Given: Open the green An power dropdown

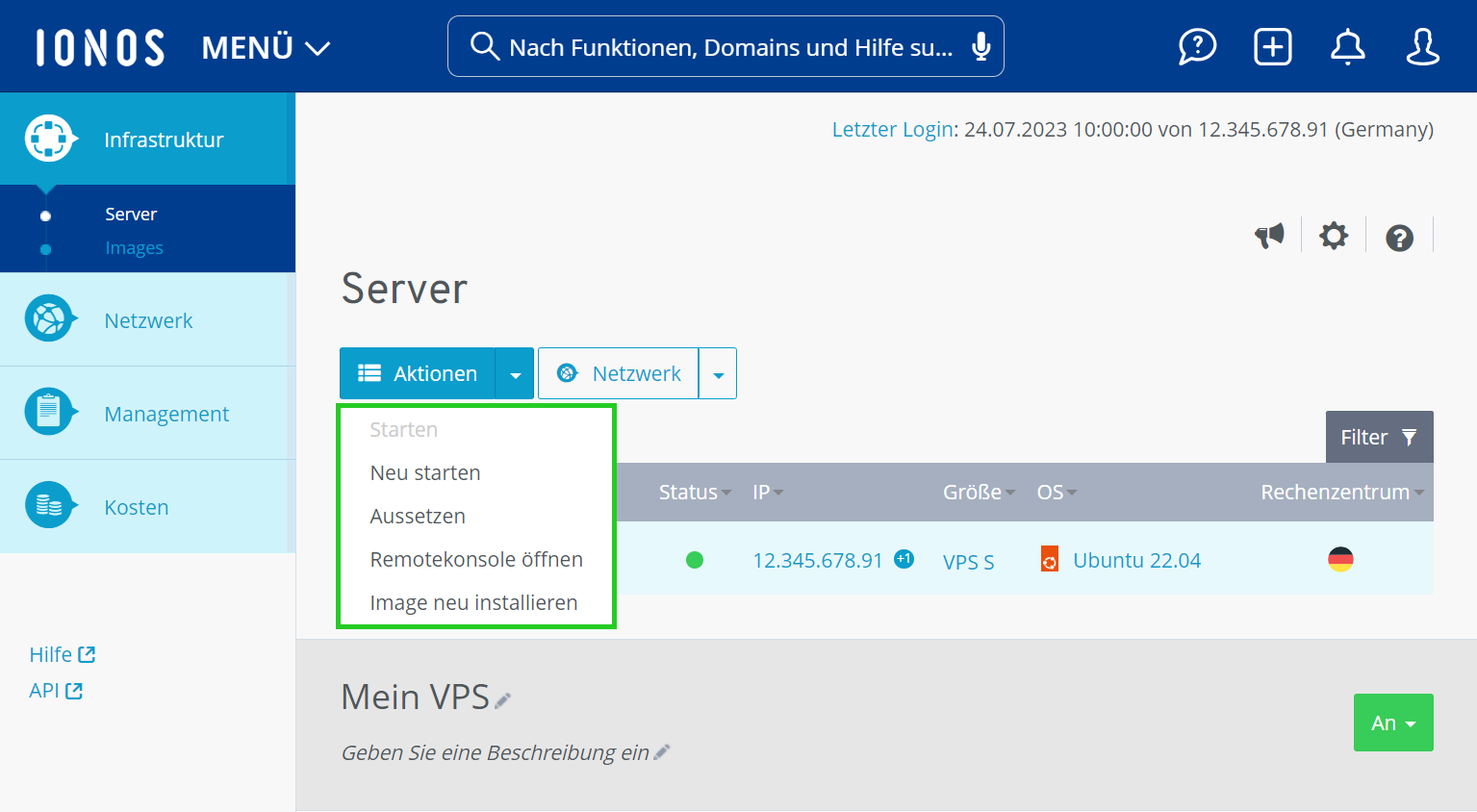Looking at the screenshot, I should click(1393, 723).
